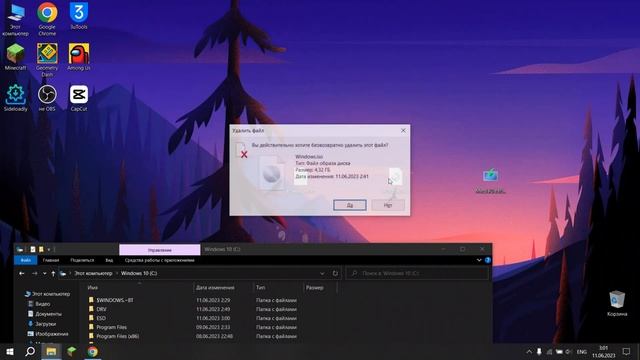Screen dimensions: 640x360
Task: Open taskbar search magnifier
Action: coord(30,351)
